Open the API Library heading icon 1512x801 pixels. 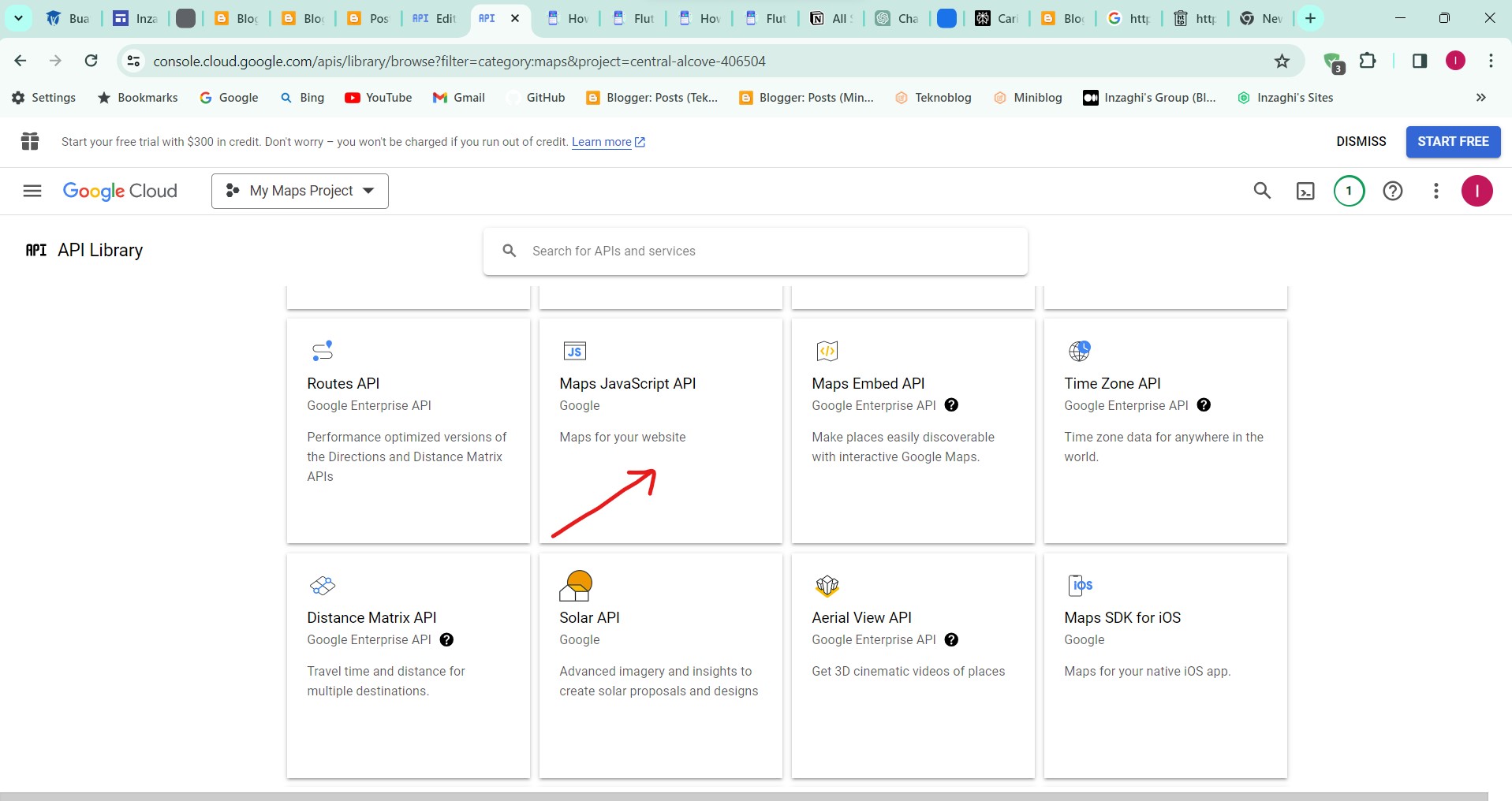(x=36, y=250)
